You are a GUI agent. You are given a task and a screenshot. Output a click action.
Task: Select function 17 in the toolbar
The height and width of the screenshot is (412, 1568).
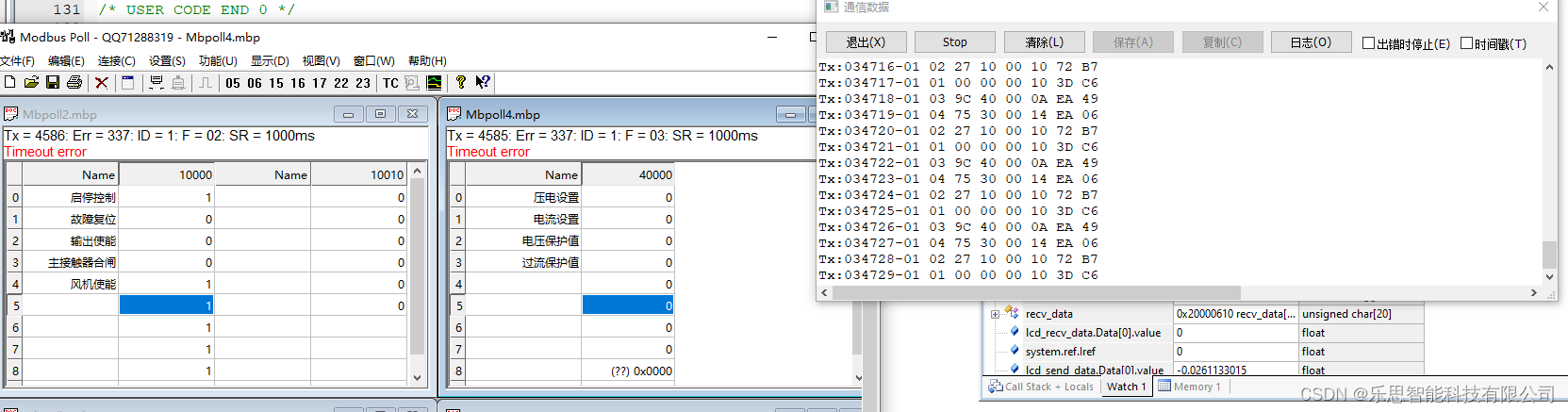point(320,83)
